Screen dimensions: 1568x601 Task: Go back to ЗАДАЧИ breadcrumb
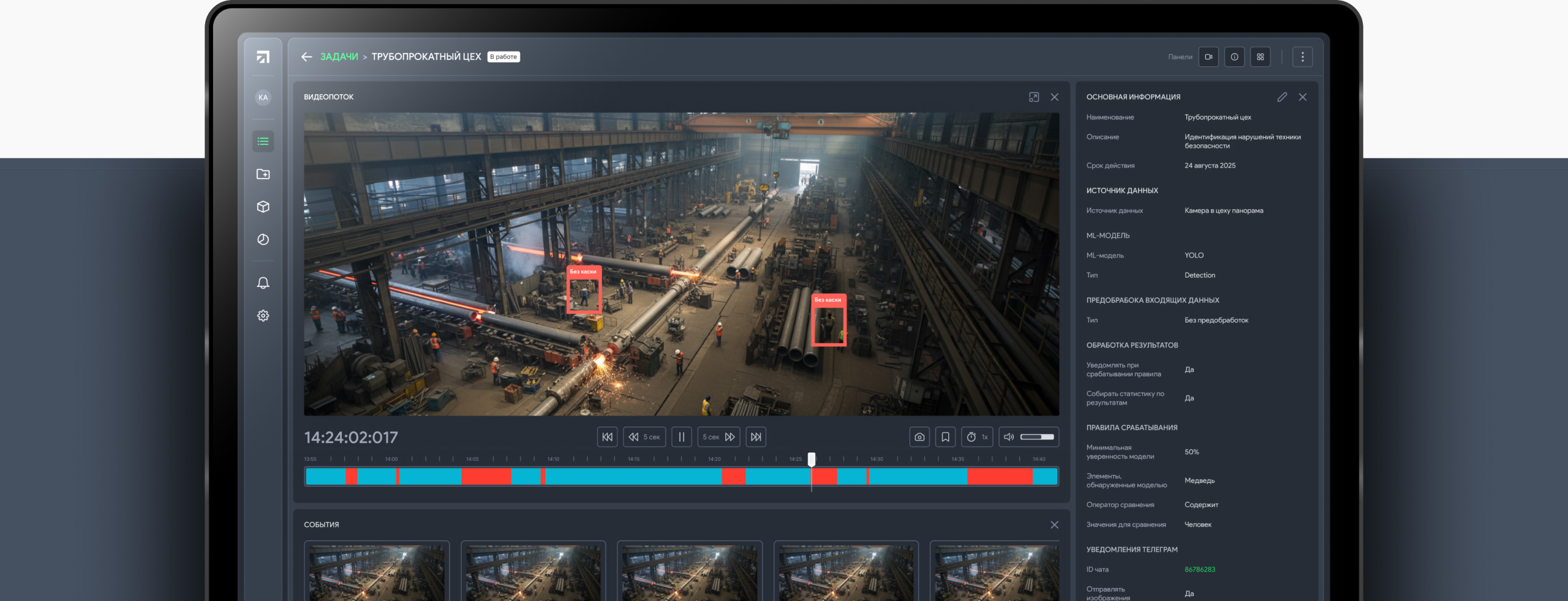[x=339, y=57]
